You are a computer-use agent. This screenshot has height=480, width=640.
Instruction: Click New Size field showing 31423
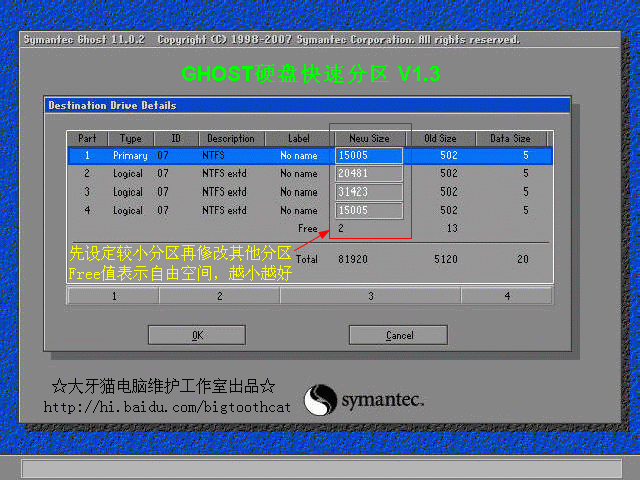369,192
